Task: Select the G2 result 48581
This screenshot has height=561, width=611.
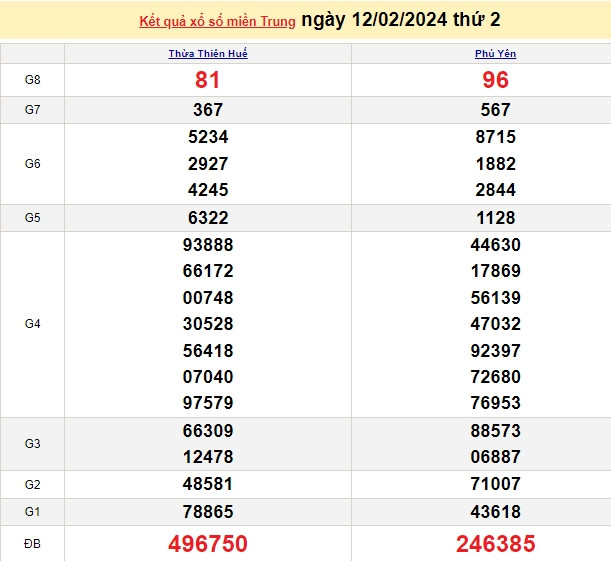Action: tap(208, 485)
